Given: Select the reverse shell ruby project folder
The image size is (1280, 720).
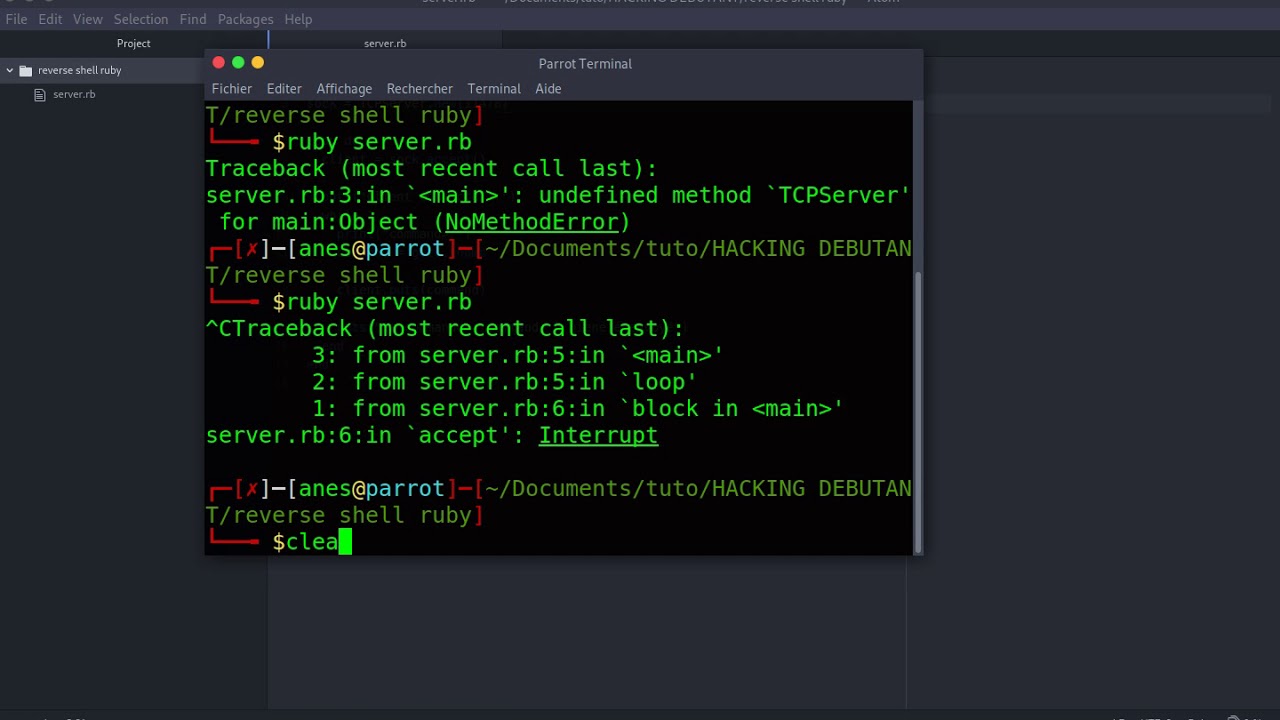Looking at the screenshot, I should pos(80,70).
